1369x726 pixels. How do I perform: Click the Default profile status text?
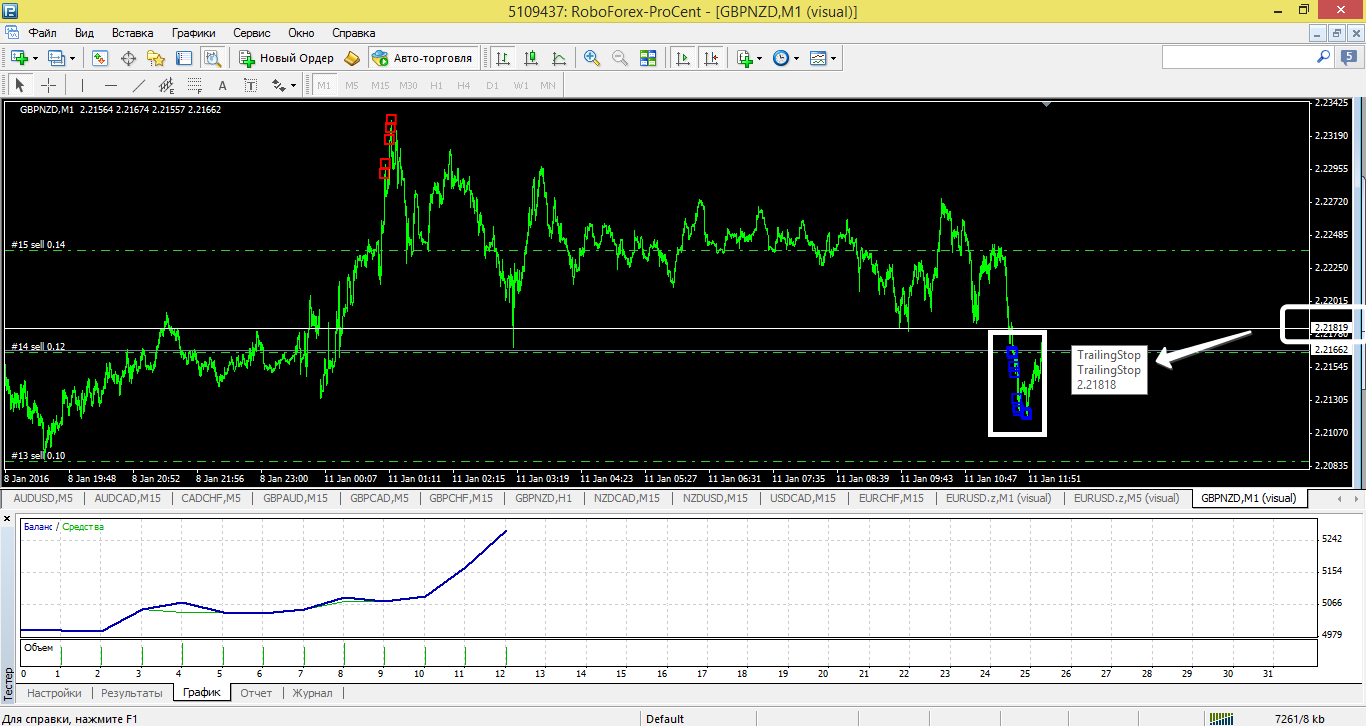click(665, 718)
